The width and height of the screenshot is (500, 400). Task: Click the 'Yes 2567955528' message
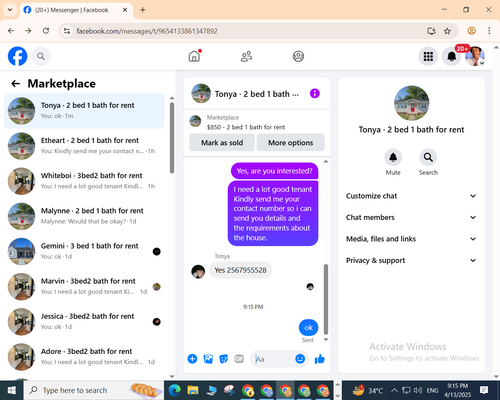(x=240, y=270)
